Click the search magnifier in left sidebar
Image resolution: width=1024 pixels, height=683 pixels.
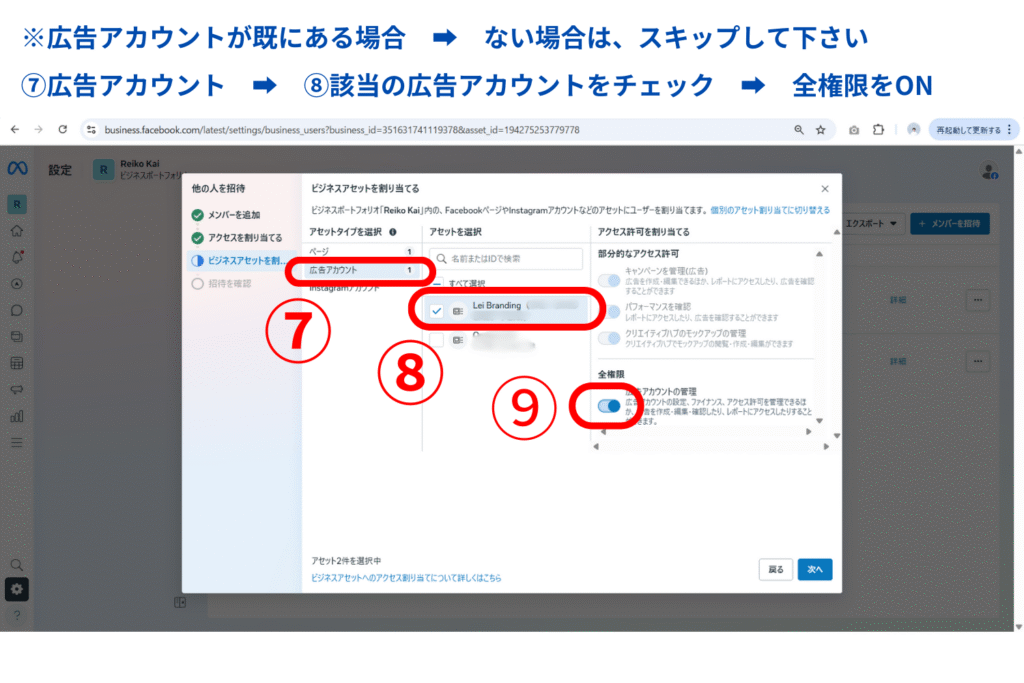[x=17, y=564]
